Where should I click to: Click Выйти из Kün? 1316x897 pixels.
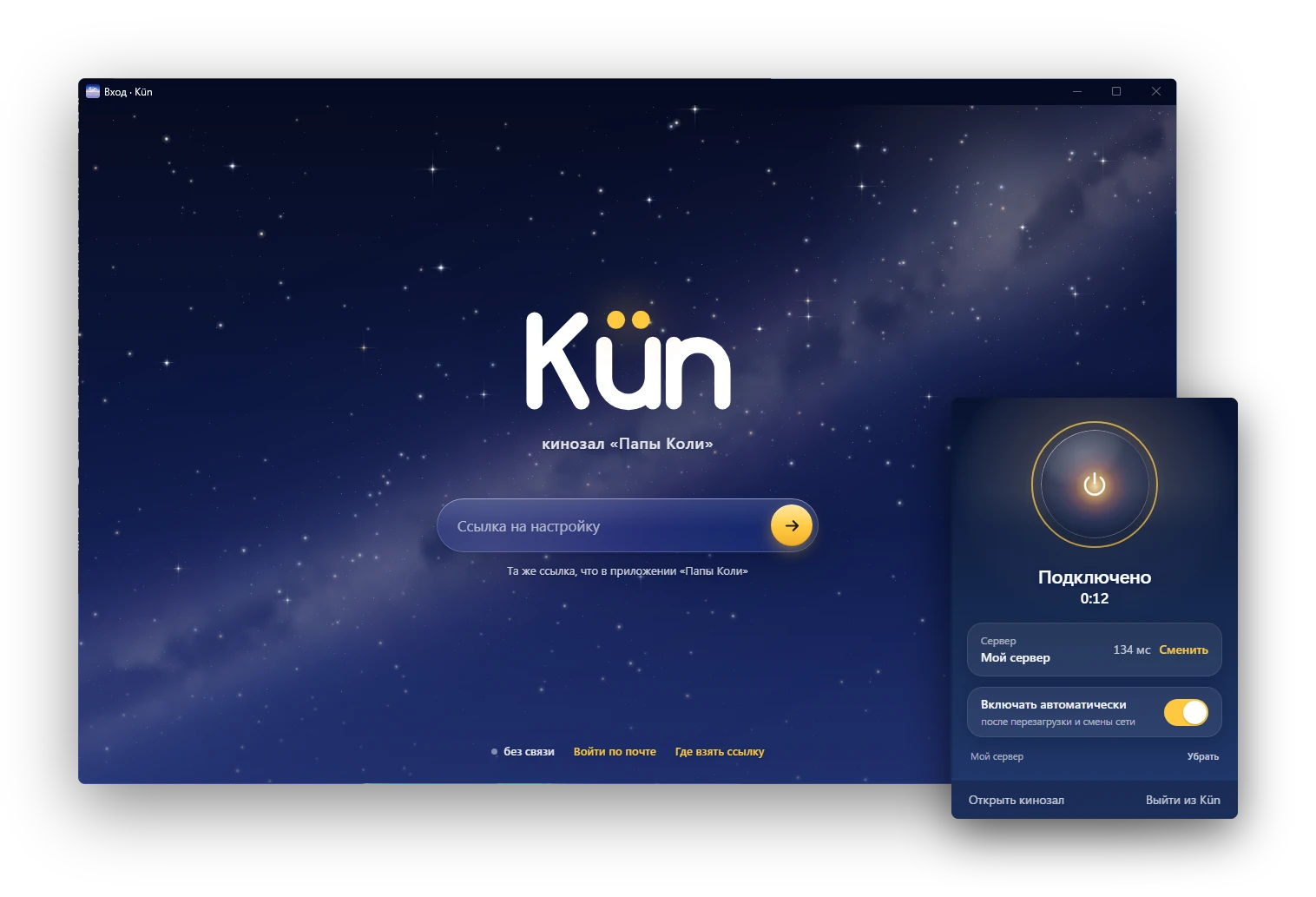pos(1183,800)
